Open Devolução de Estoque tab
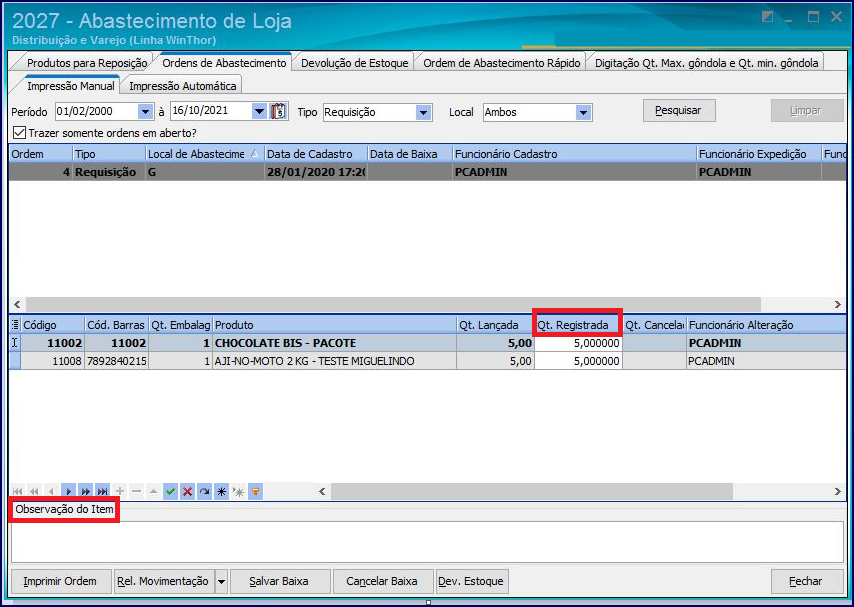The width and height of the screenshot is (854, 607). [355, 63]
